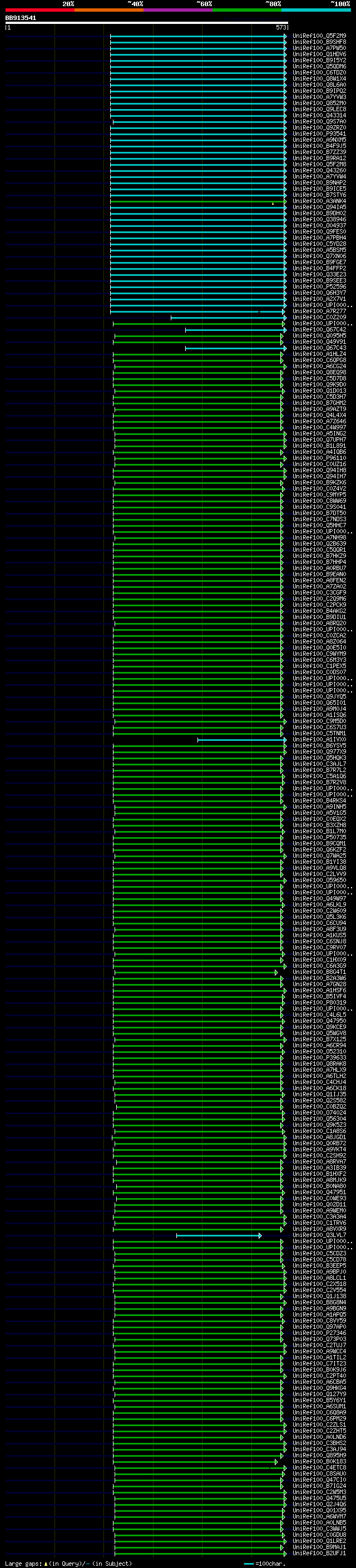Click short cyan bar of UniRef100_C0Z209

(x=228, y=318)
